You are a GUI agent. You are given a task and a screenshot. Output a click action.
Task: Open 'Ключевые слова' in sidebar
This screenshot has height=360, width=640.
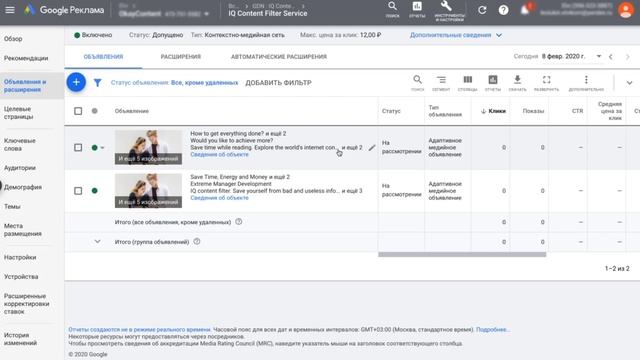[x=20, y=144]
